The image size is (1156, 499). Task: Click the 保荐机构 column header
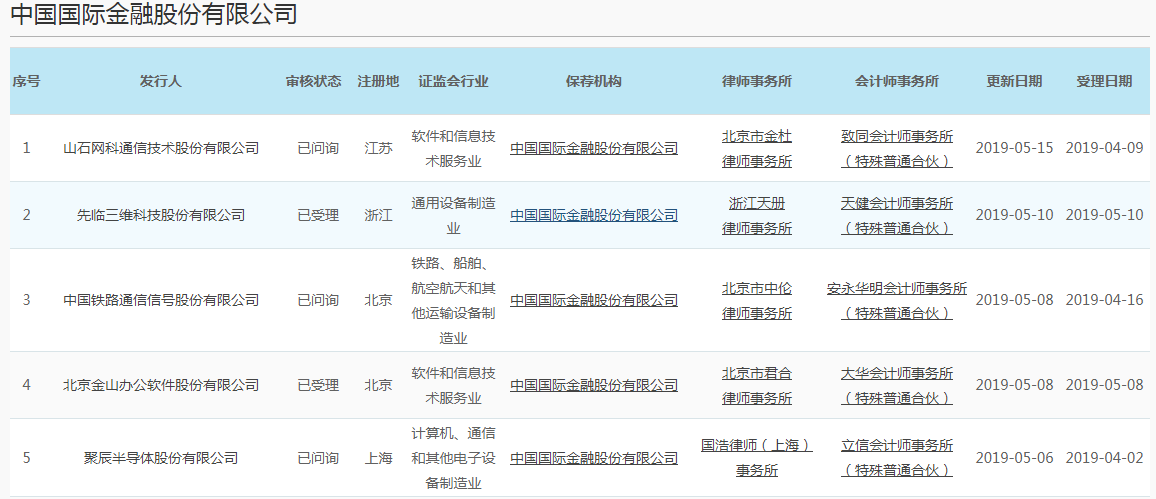click(x=593, y=81)
